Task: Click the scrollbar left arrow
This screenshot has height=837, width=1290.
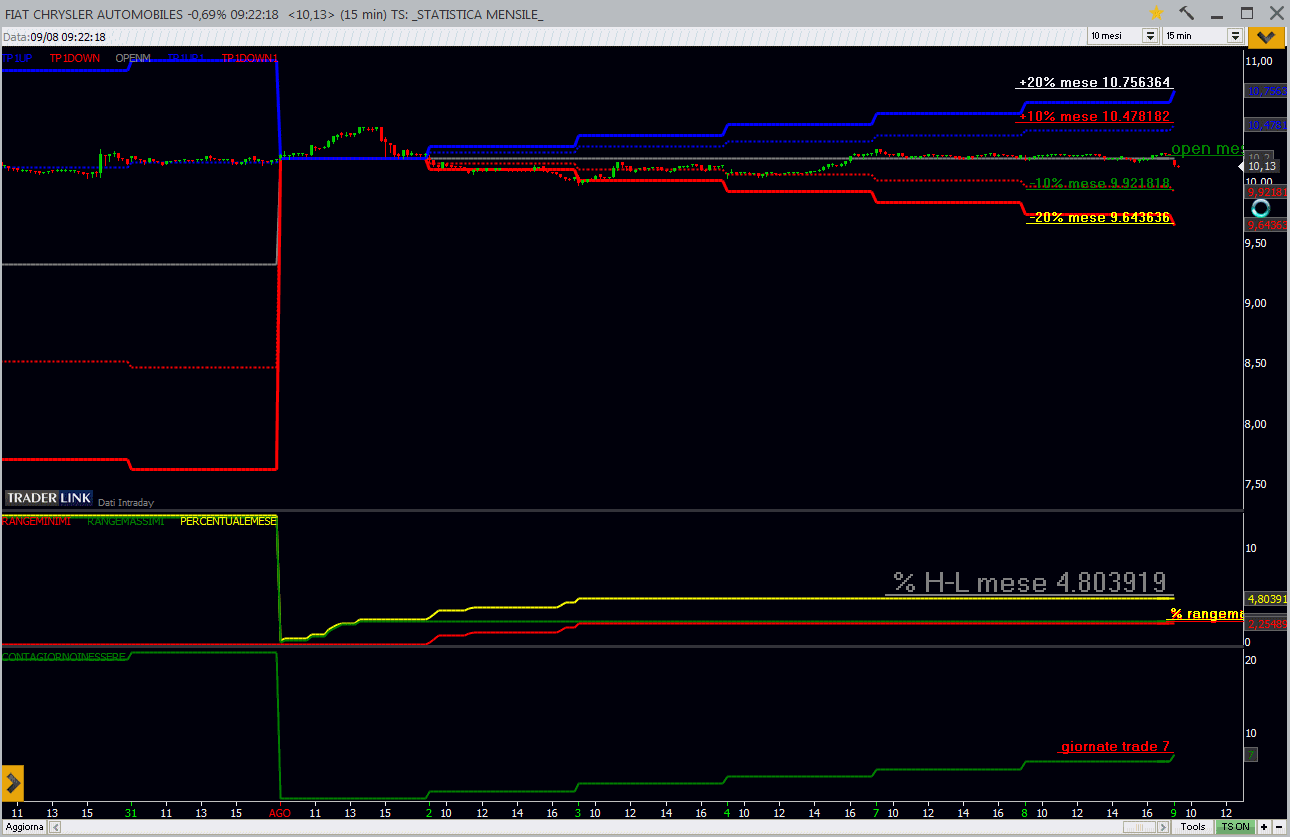Action: pyautogui.click(x=55, y=827)
